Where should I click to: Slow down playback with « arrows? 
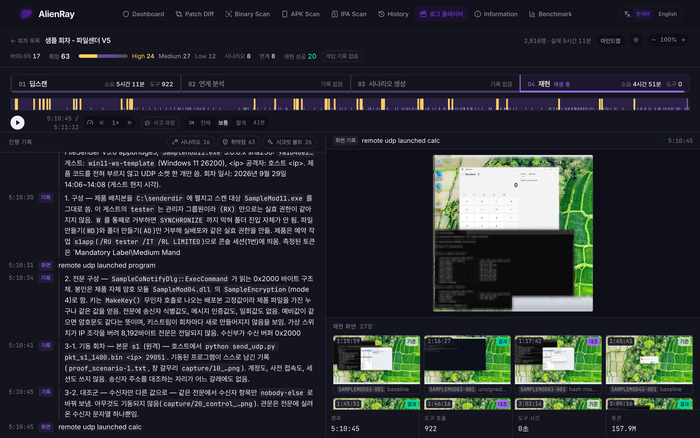click(x=102, y=122)
